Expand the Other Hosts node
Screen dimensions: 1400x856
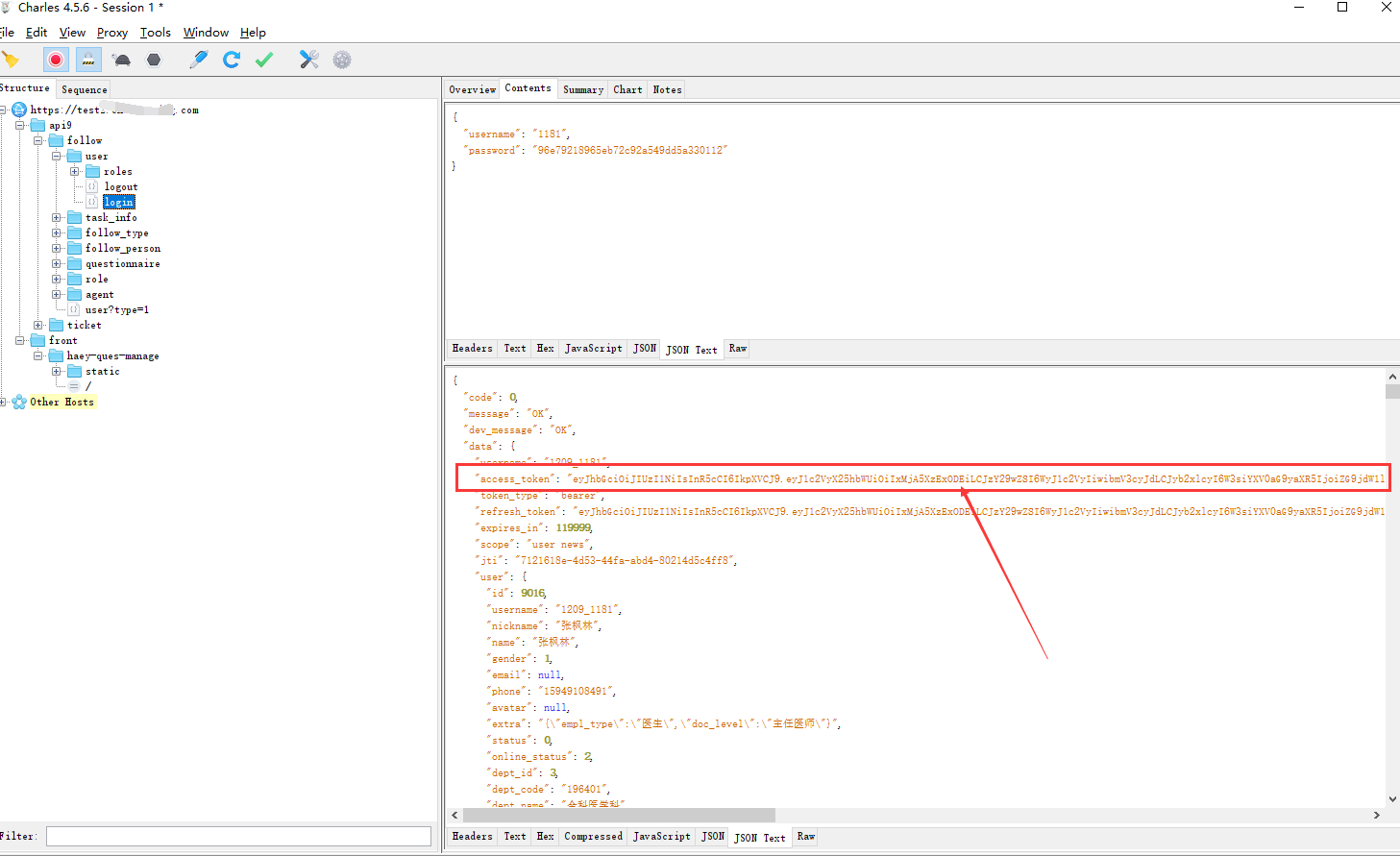pyautogui.click(x=3, y=402)
